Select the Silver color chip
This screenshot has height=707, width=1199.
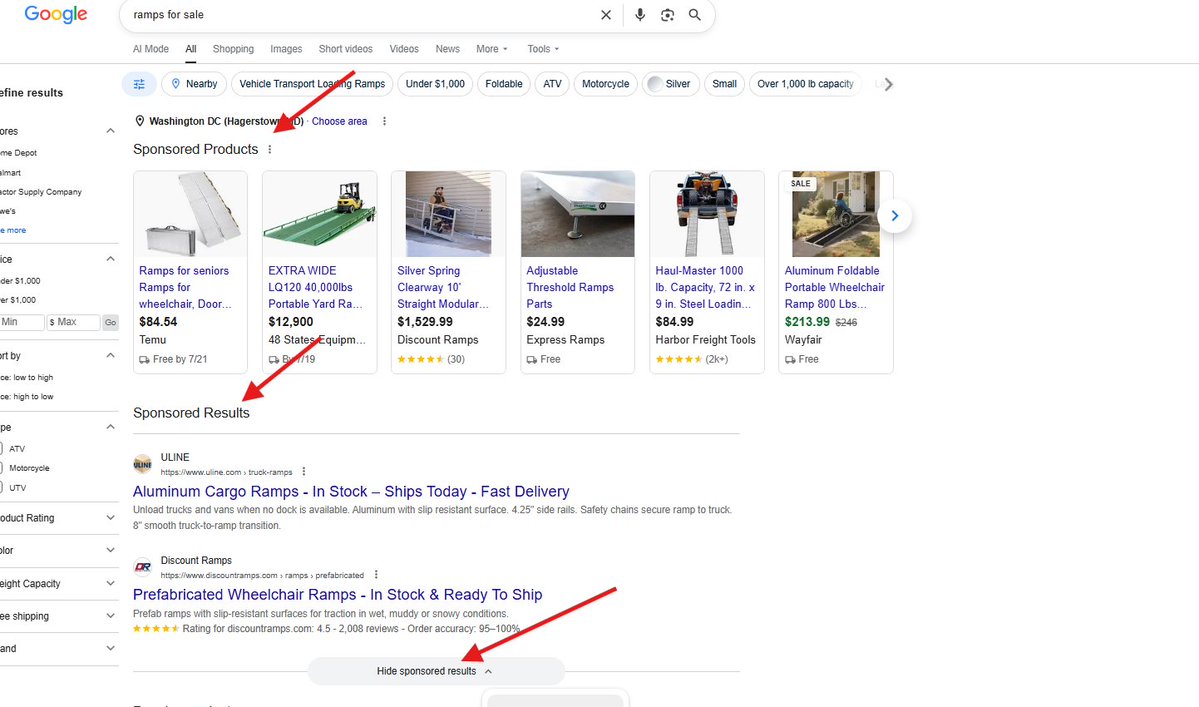[669, 84]
